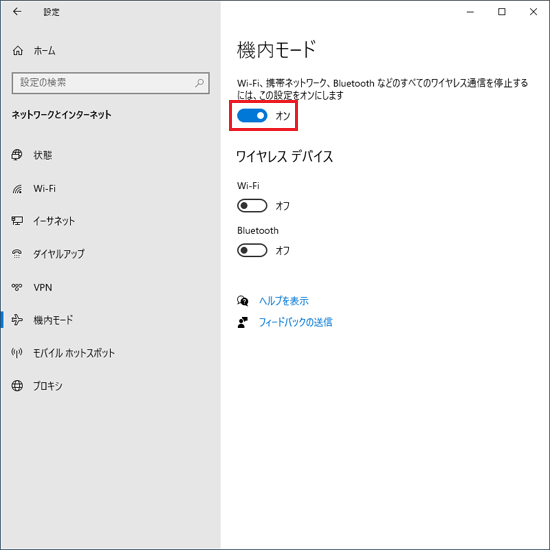Select the モバイル ホットスポット antenna icon
Screen dimensions: 550x550
tap(17, 353)
